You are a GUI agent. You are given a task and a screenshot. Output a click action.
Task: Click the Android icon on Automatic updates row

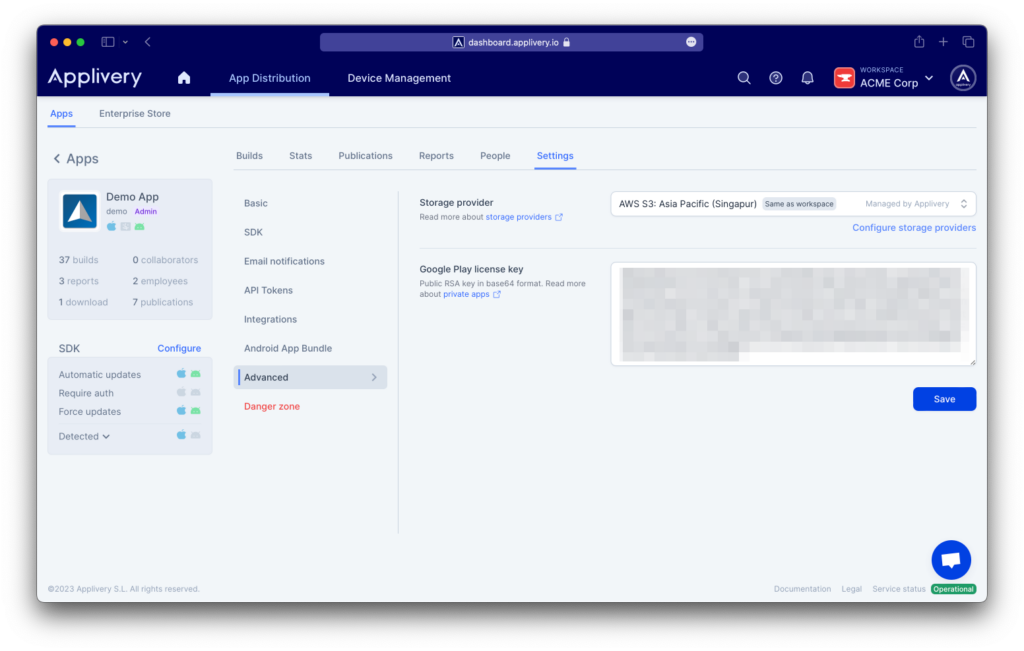[x=195, y=374]
